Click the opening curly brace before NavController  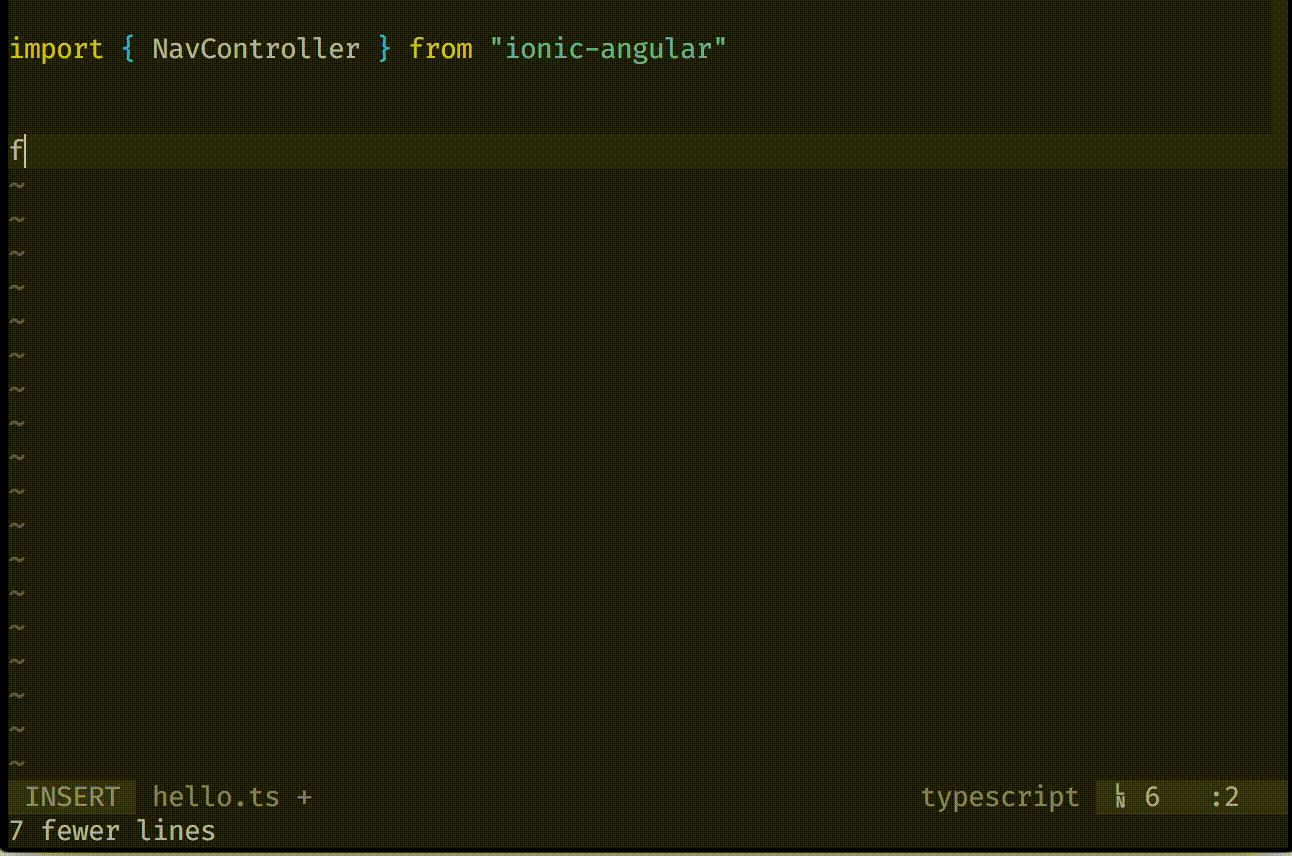click(128, 48)
